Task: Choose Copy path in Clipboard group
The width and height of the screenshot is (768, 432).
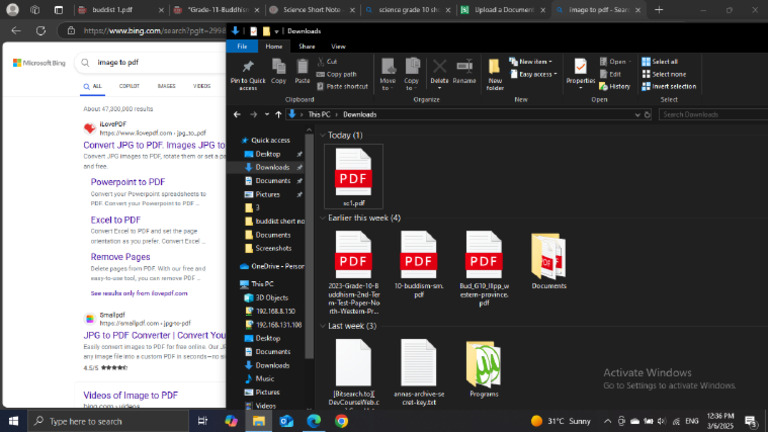Action: [336, 74]
